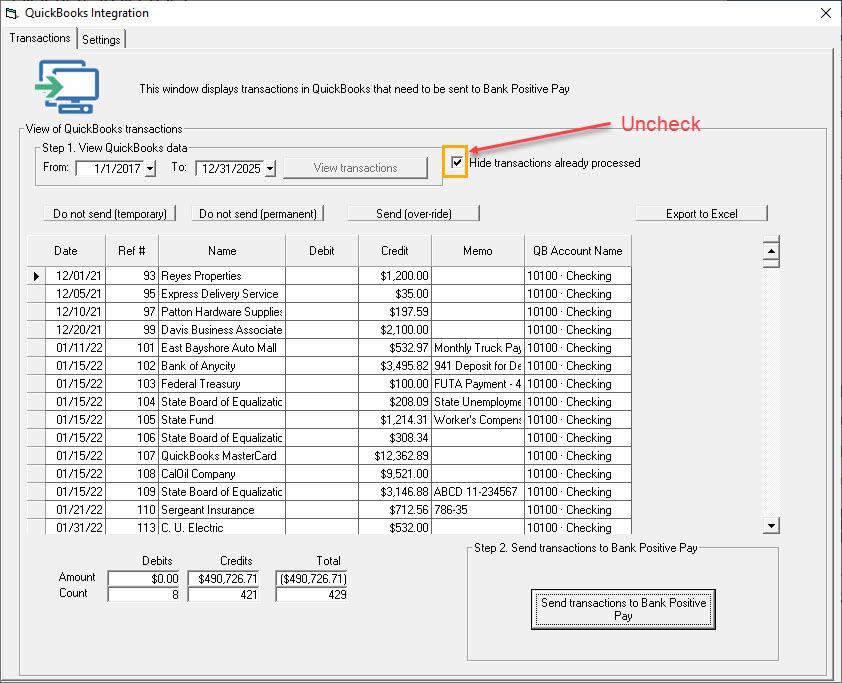Image resolution: width=842 pixels, height=683 pixels.
Task: Click the QuickBooks Integration title bar icon
Action: coord(11,13)
